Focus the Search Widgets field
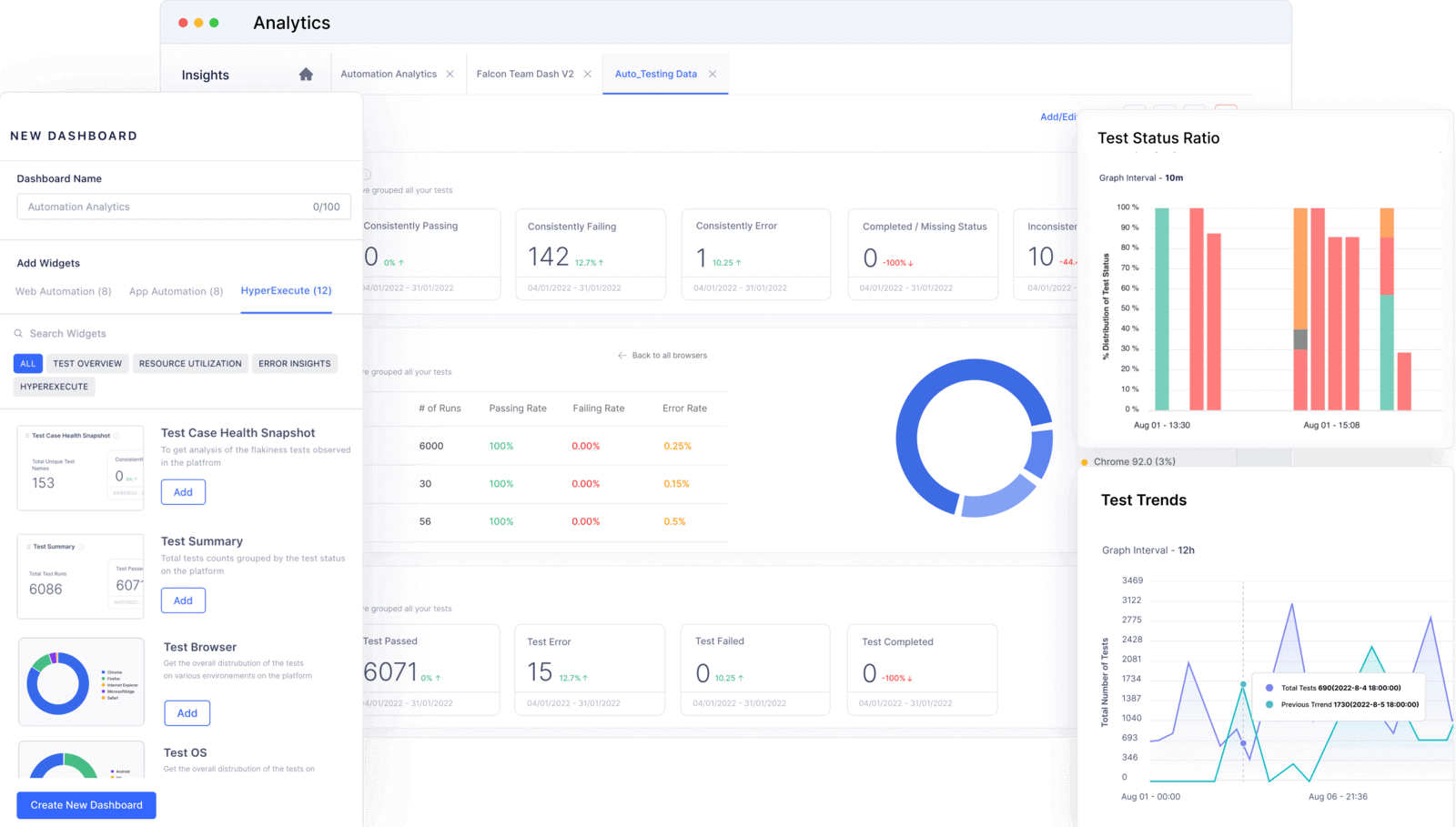This screenshot has height=827, width=1456. (67, 334)
